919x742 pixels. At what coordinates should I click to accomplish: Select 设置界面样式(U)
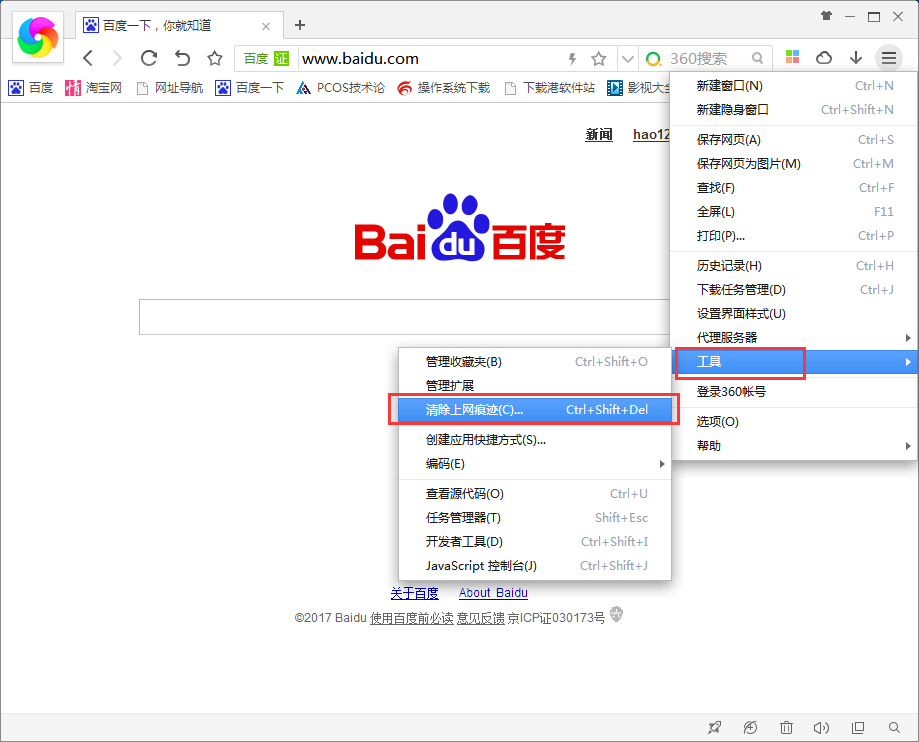(794, 314)
